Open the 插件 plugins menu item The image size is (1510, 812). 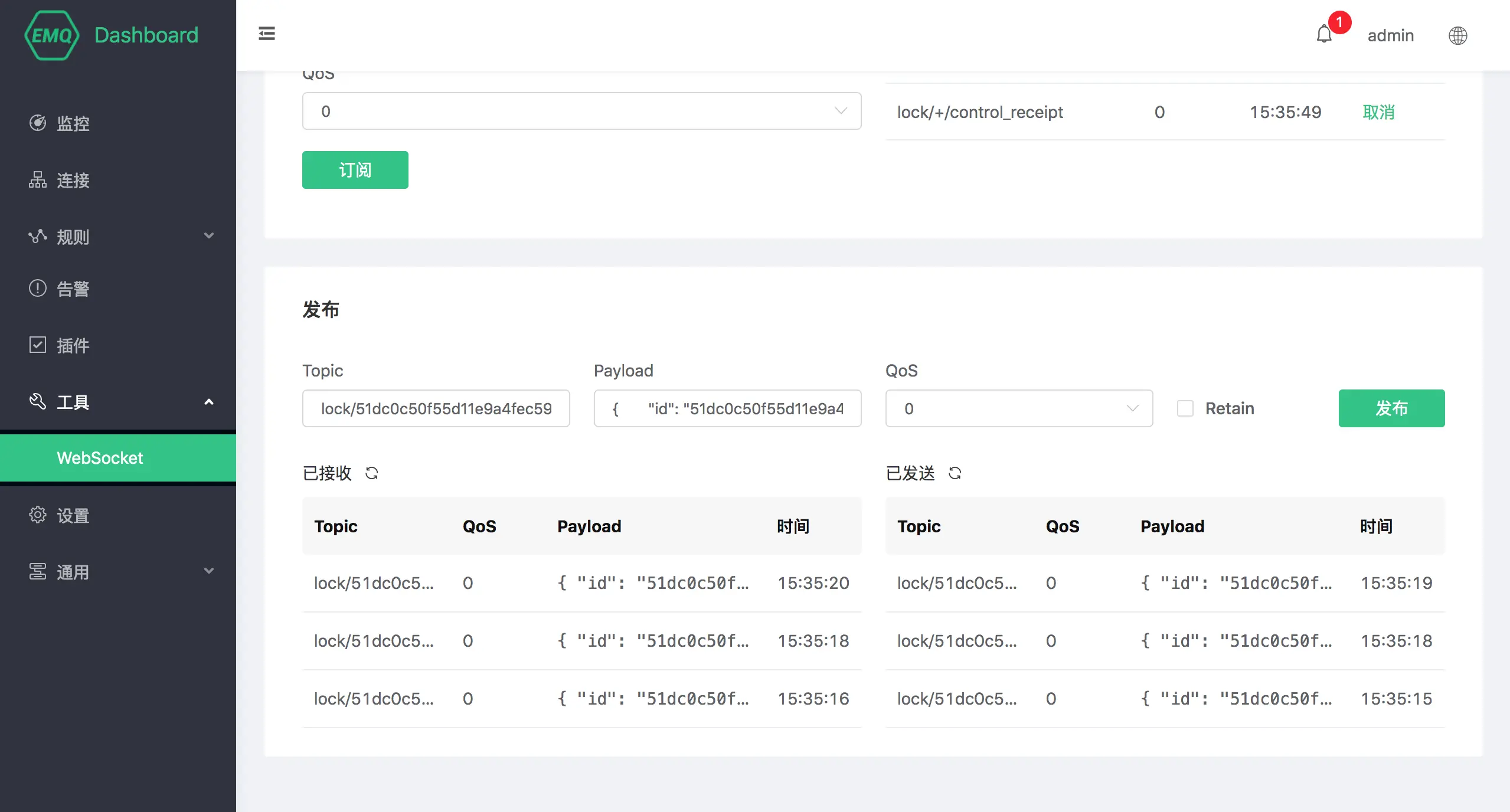72,345
